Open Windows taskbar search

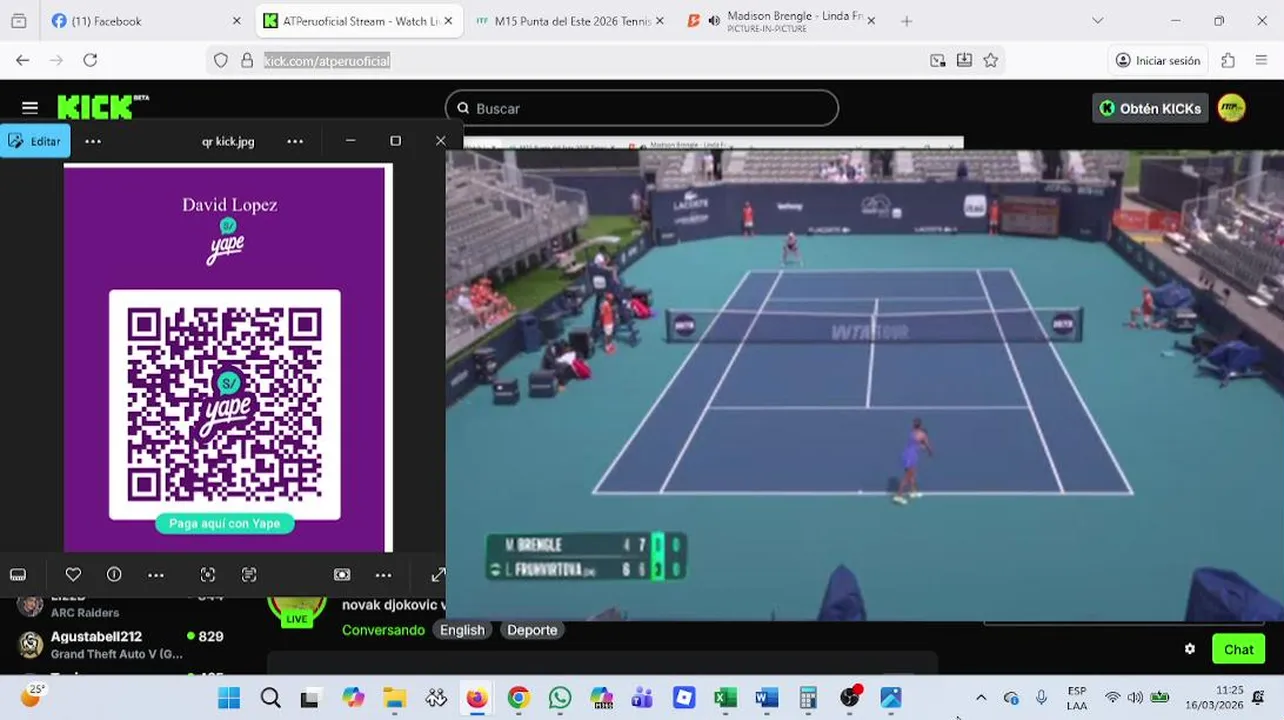click(270, 698)
